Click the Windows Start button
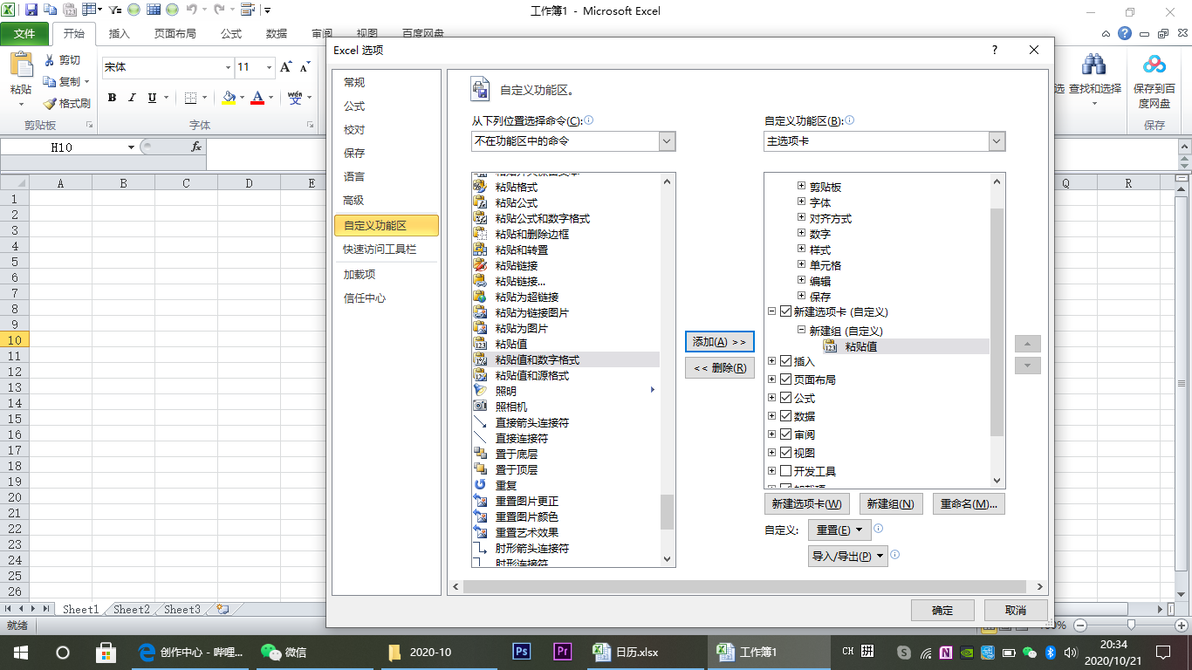 tap(21, 653)
